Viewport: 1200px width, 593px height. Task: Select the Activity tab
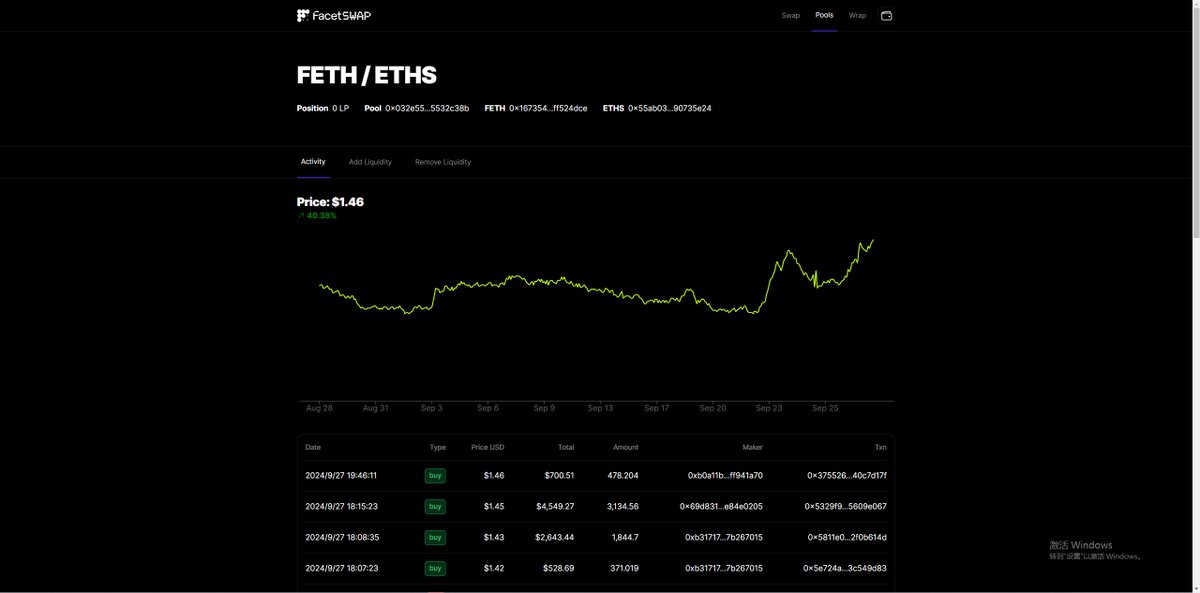coord(313,162)
